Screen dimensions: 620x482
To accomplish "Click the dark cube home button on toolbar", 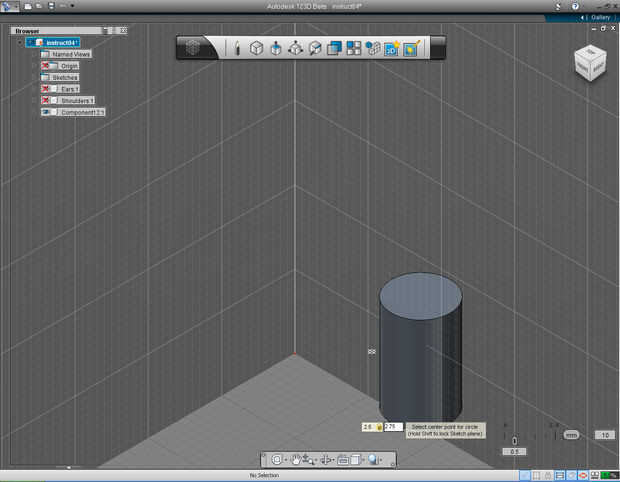I will tap(193, 48).
